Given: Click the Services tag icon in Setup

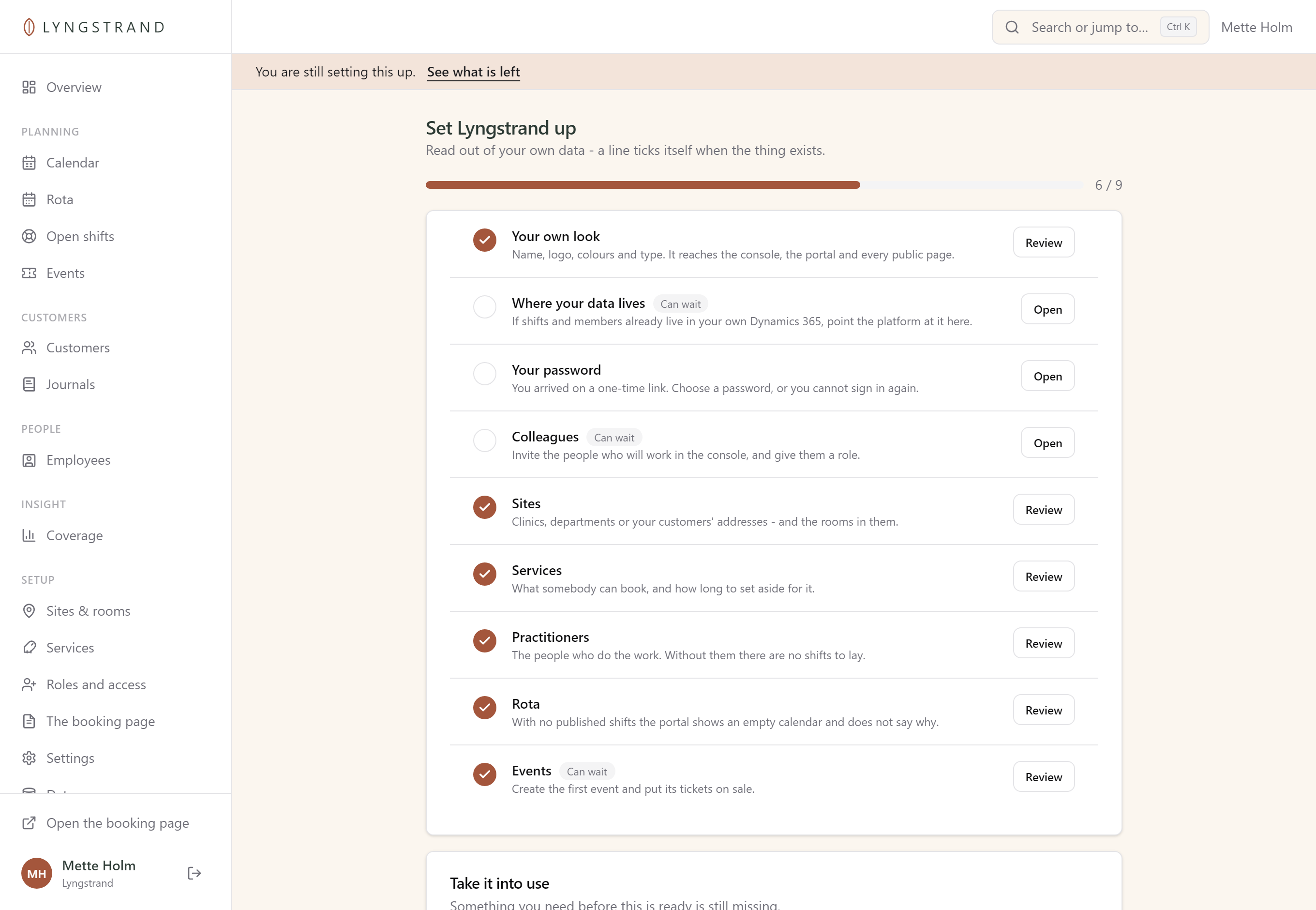Looking at the screenshot, I should (x=29, y=648).
